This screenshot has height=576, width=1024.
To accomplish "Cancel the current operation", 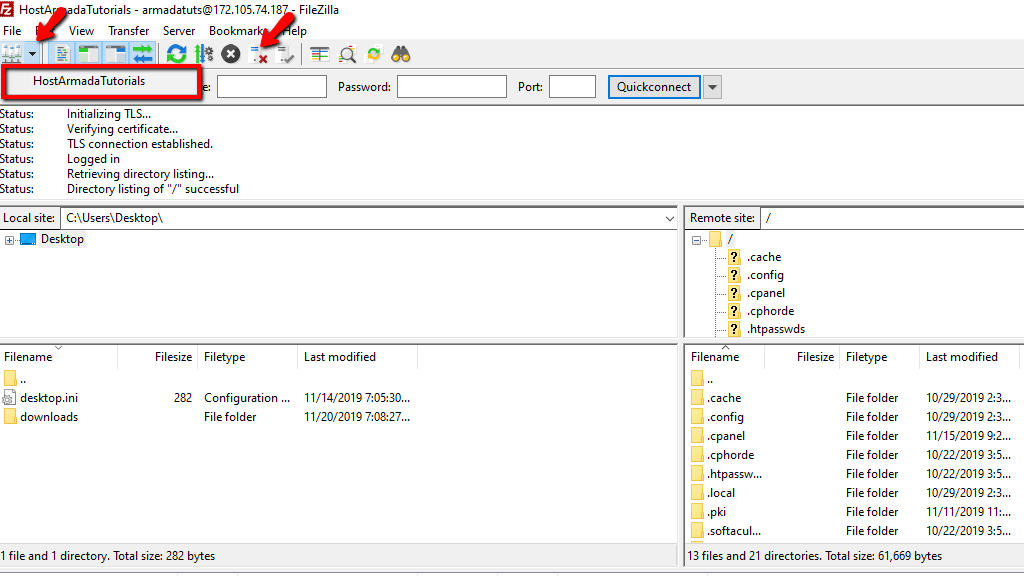I will [x=231, y=54].
